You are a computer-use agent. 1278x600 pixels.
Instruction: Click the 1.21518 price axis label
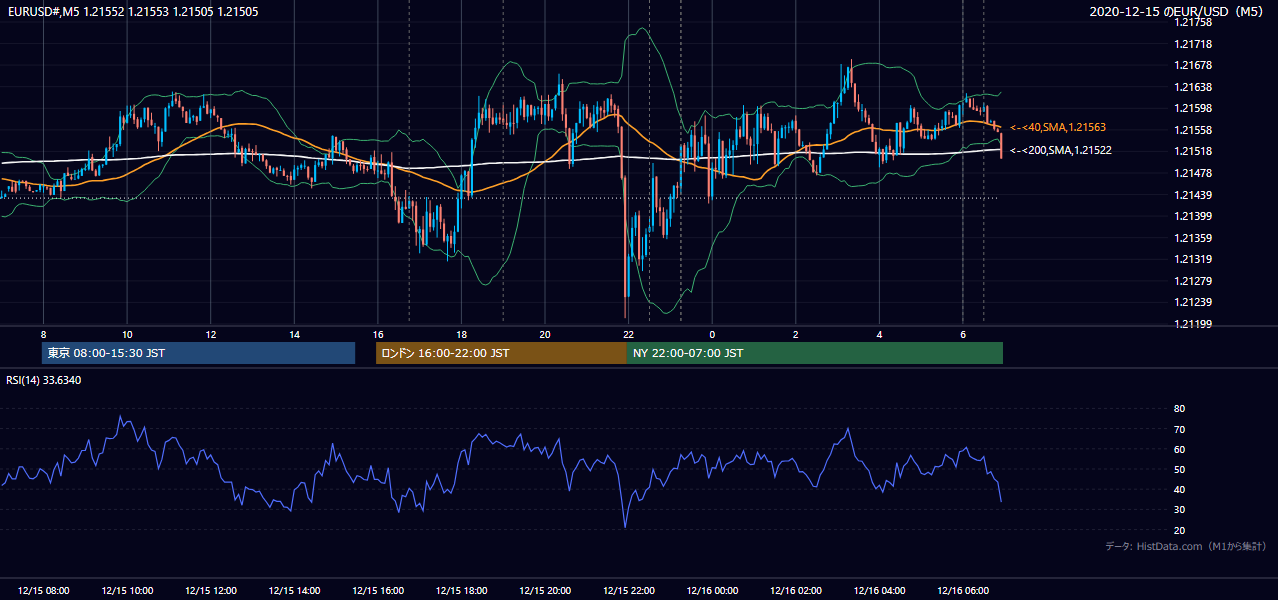pyautogui.click(x=1193, y=152)
